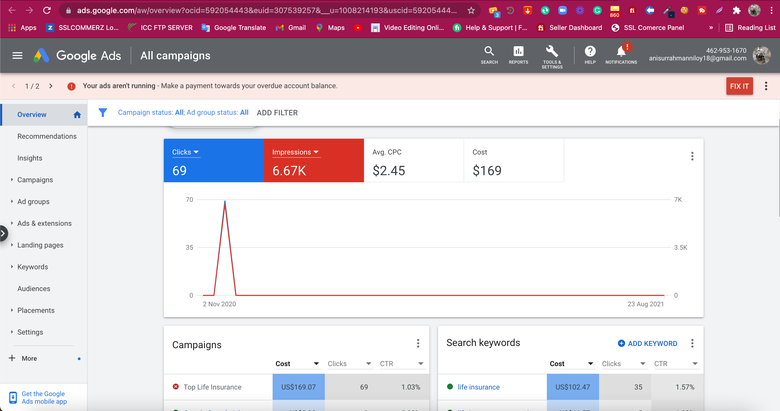The width and height of the screenshot is (780, 411).
Task: Click ADD KEYWORD in Search keywords
Action: [x=647, y=344]
